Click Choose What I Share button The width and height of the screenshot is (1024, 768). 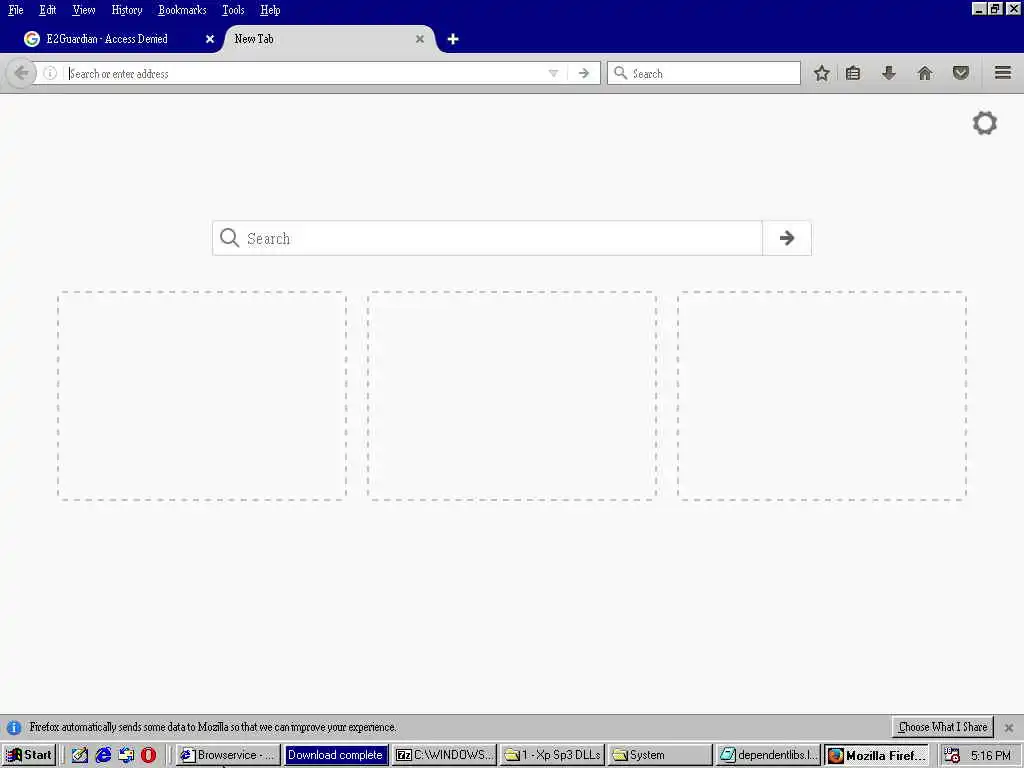(942, 727)
